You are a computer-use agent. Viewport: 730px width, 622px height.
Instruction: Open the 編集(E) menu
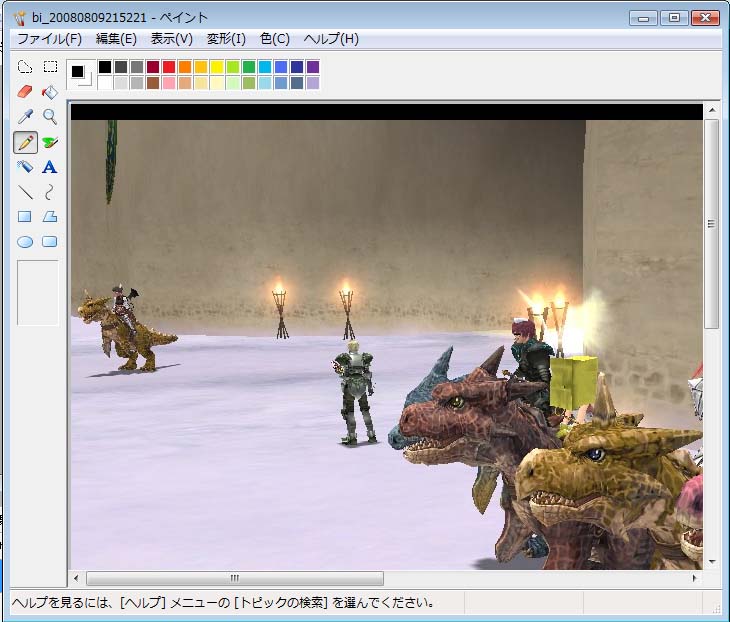click(x=116, y=39)
